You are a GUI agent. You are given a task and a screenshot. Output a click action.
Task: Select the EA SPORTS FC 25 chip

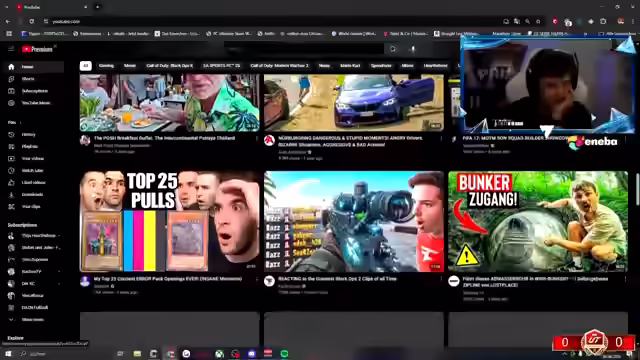click(x=222, y=66)
